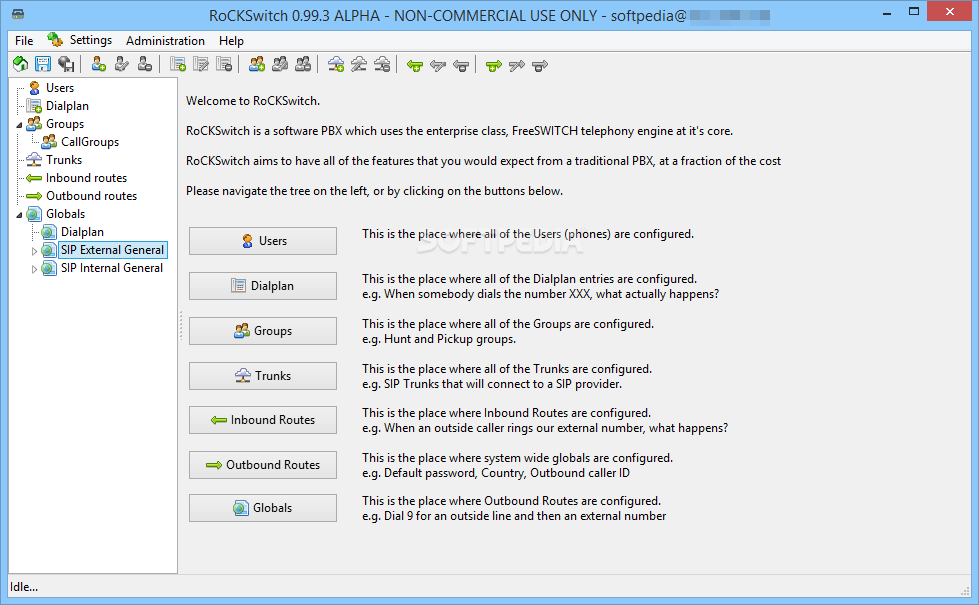Viewport: 979px width, 605px height.
Task: Click the Add trunk toolbar icon
Action: pos(336,64)
